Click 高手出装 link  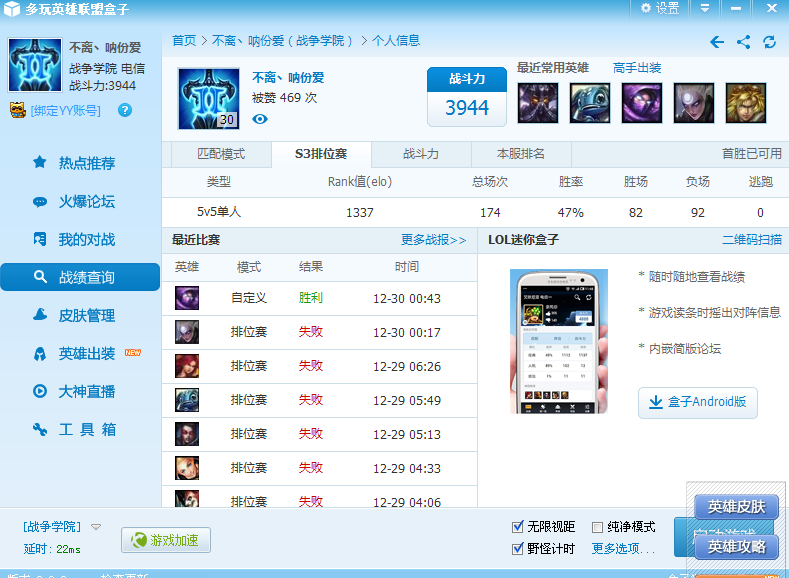tap(637, 68)
